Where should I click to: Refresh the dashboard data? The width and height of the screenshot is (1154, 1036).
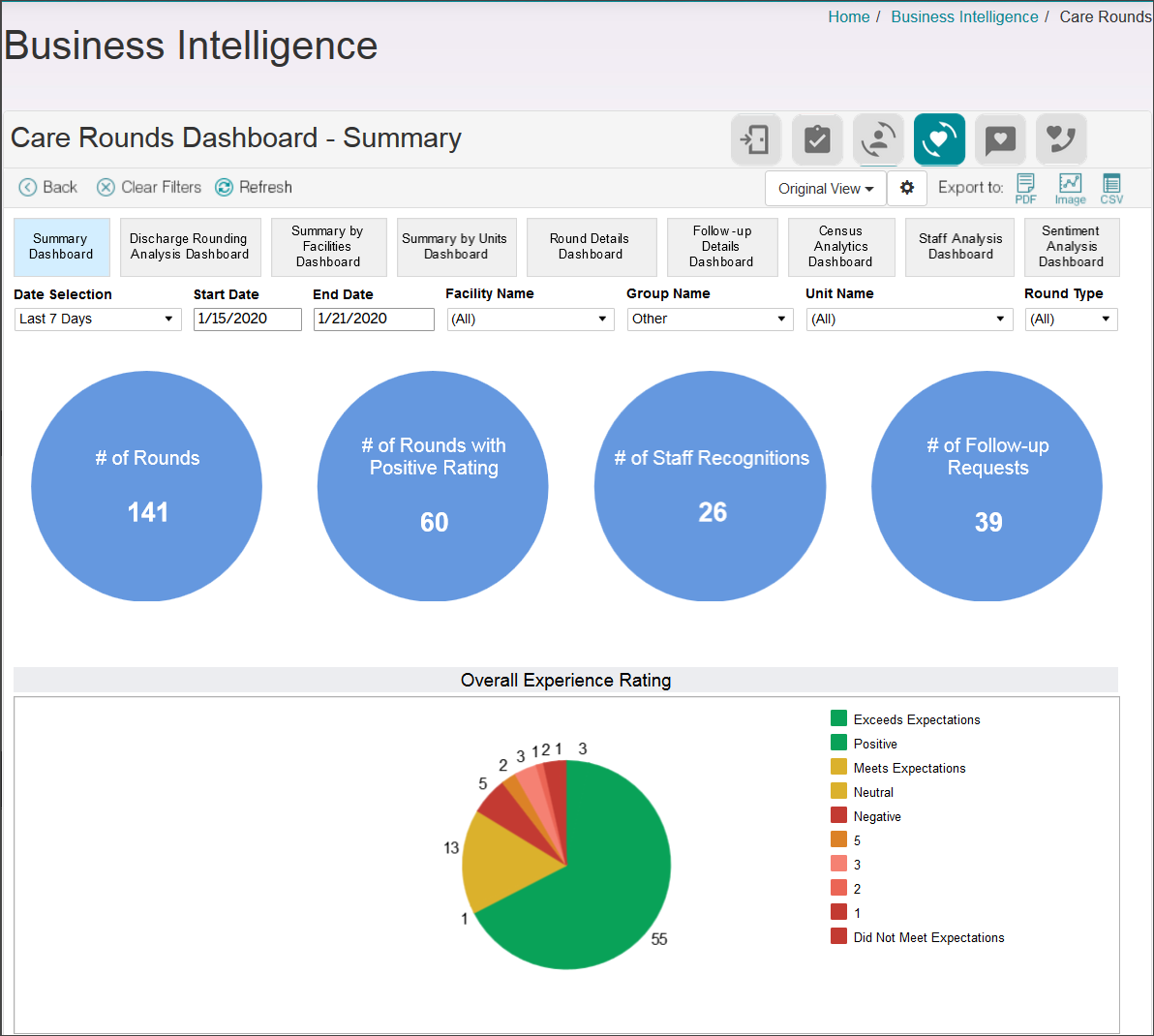tap(254, 187)
